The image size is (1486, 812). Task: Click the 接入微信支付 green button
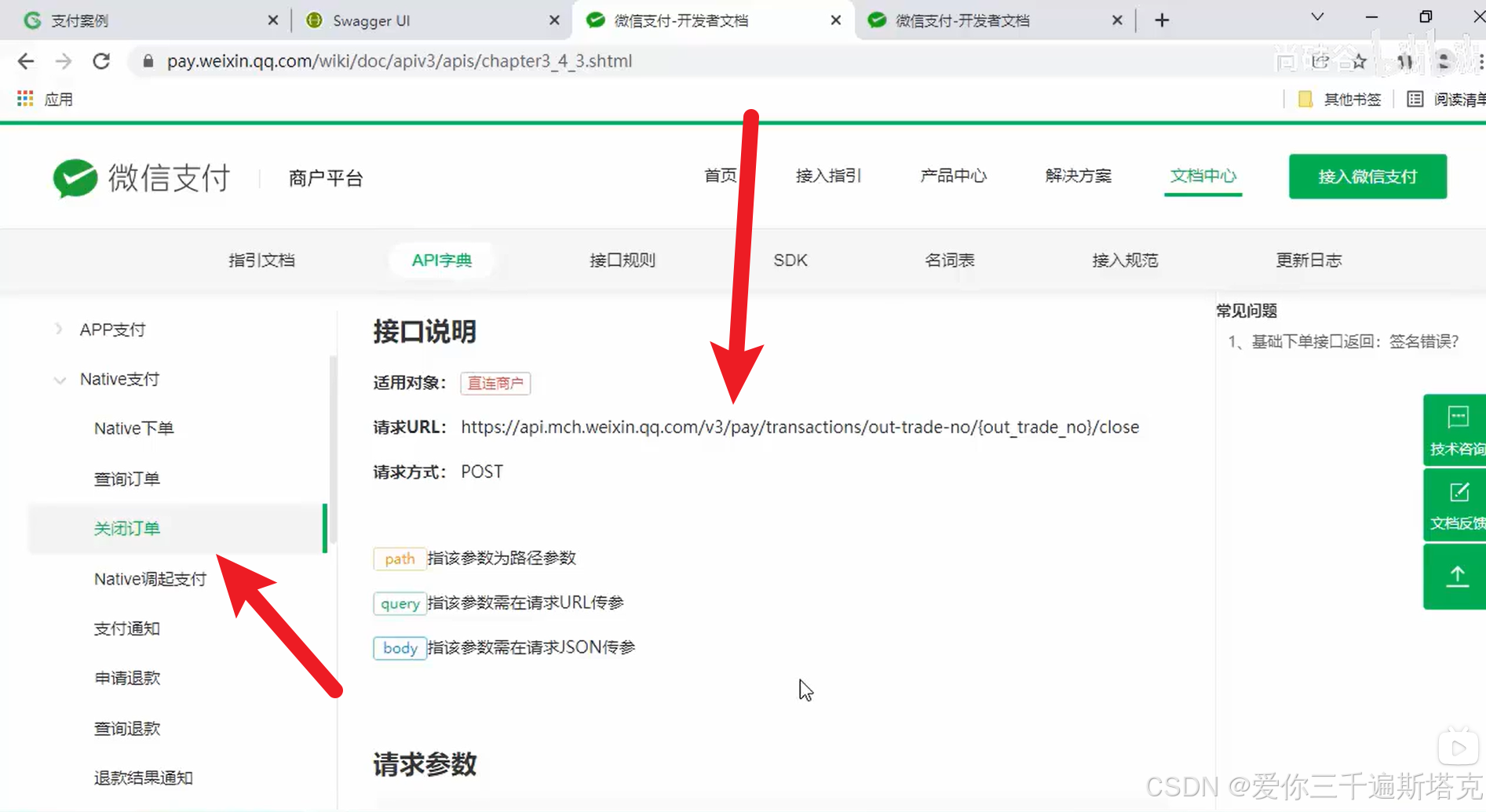click(x=1367, y=177)
